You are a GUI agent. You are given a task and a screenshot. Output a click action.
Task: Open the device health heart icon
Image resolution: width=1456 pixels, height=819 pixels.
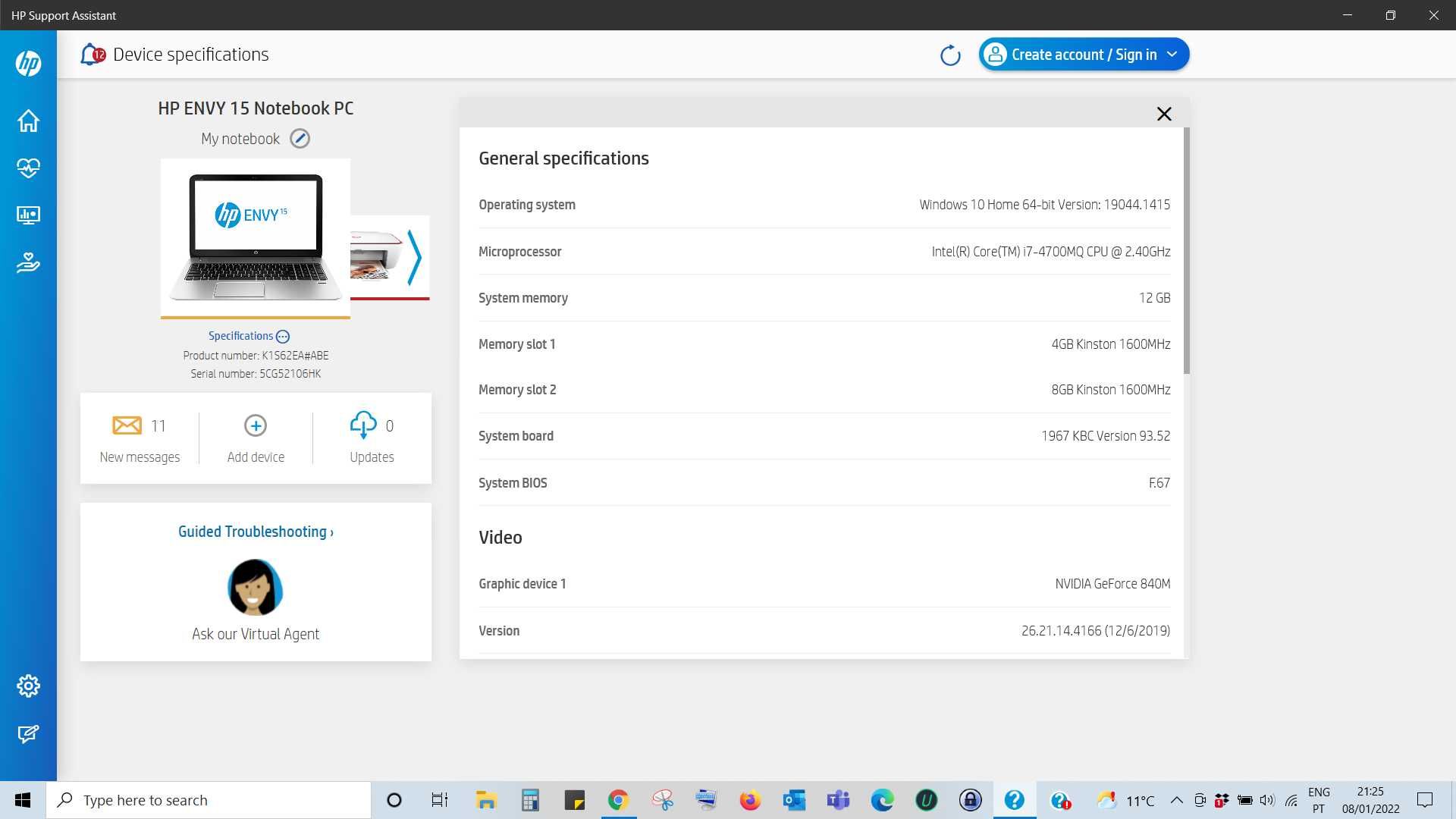pyautogui.click(x=28, y=168)
